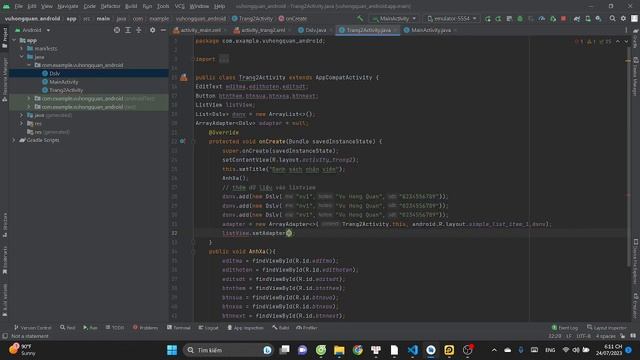Open Run configuration MainActivity dropdown
640x360 pixels.
coord(394,18)
